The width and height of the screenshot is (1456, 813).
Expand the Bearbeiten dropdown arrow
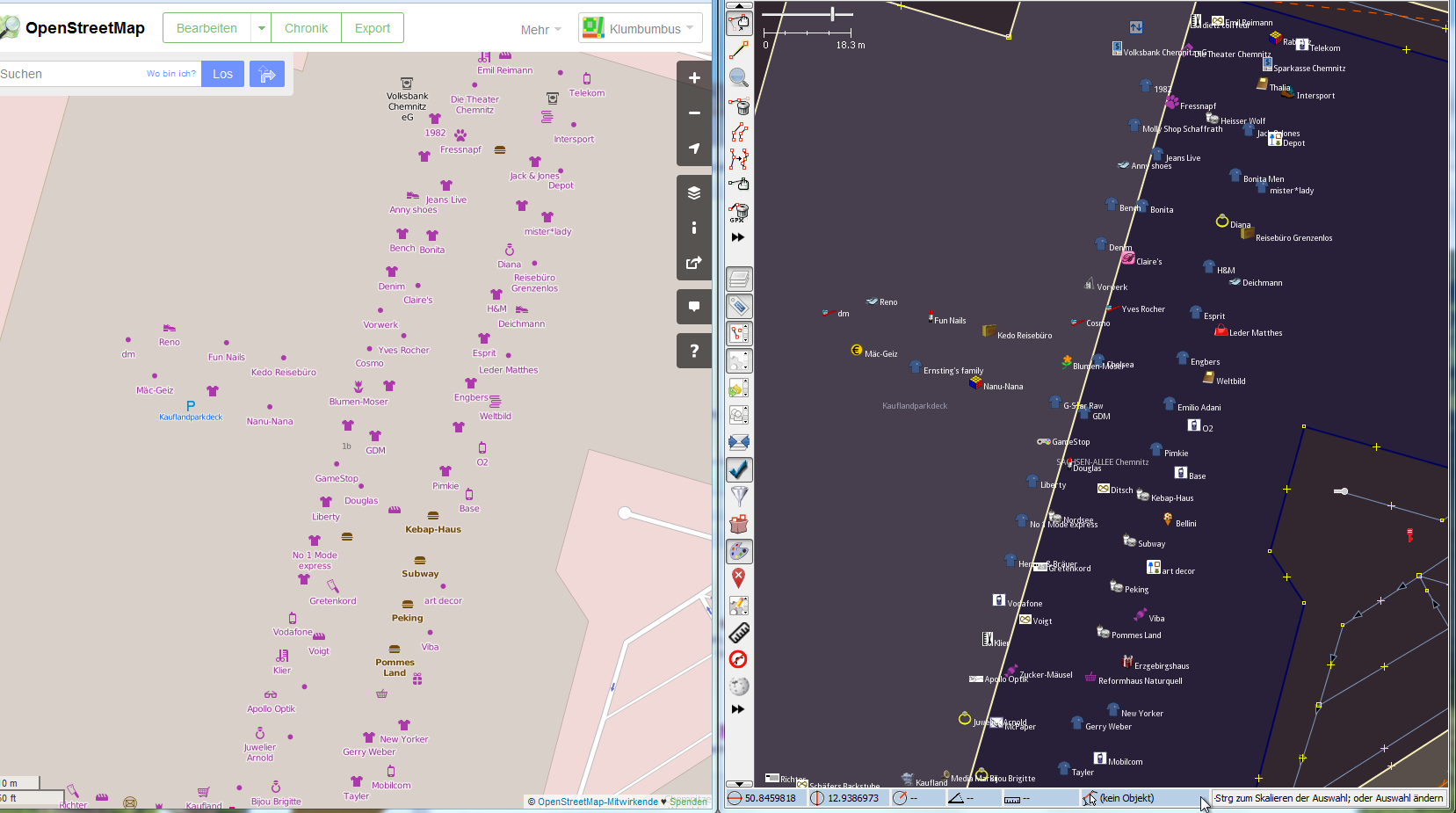pyautogui.click(x=261, y=28)
